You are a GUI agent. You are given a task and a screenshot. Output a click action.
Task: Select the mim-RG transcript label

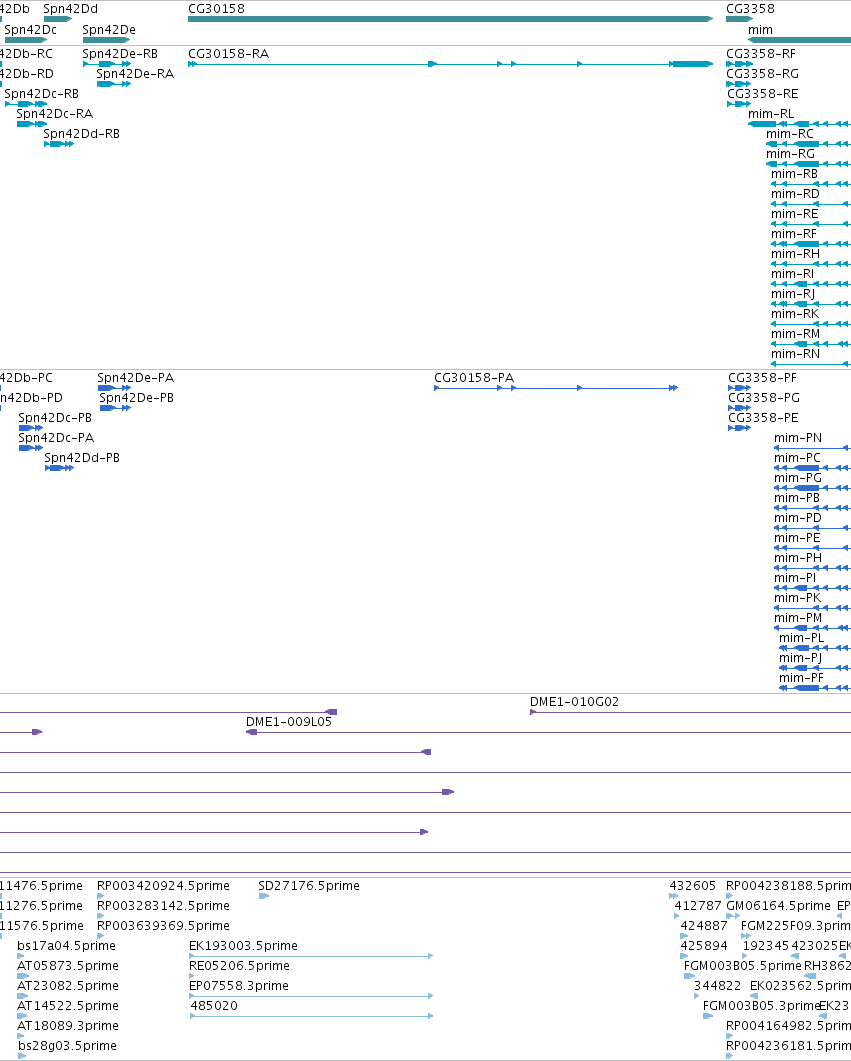click(x=791, y=154)
